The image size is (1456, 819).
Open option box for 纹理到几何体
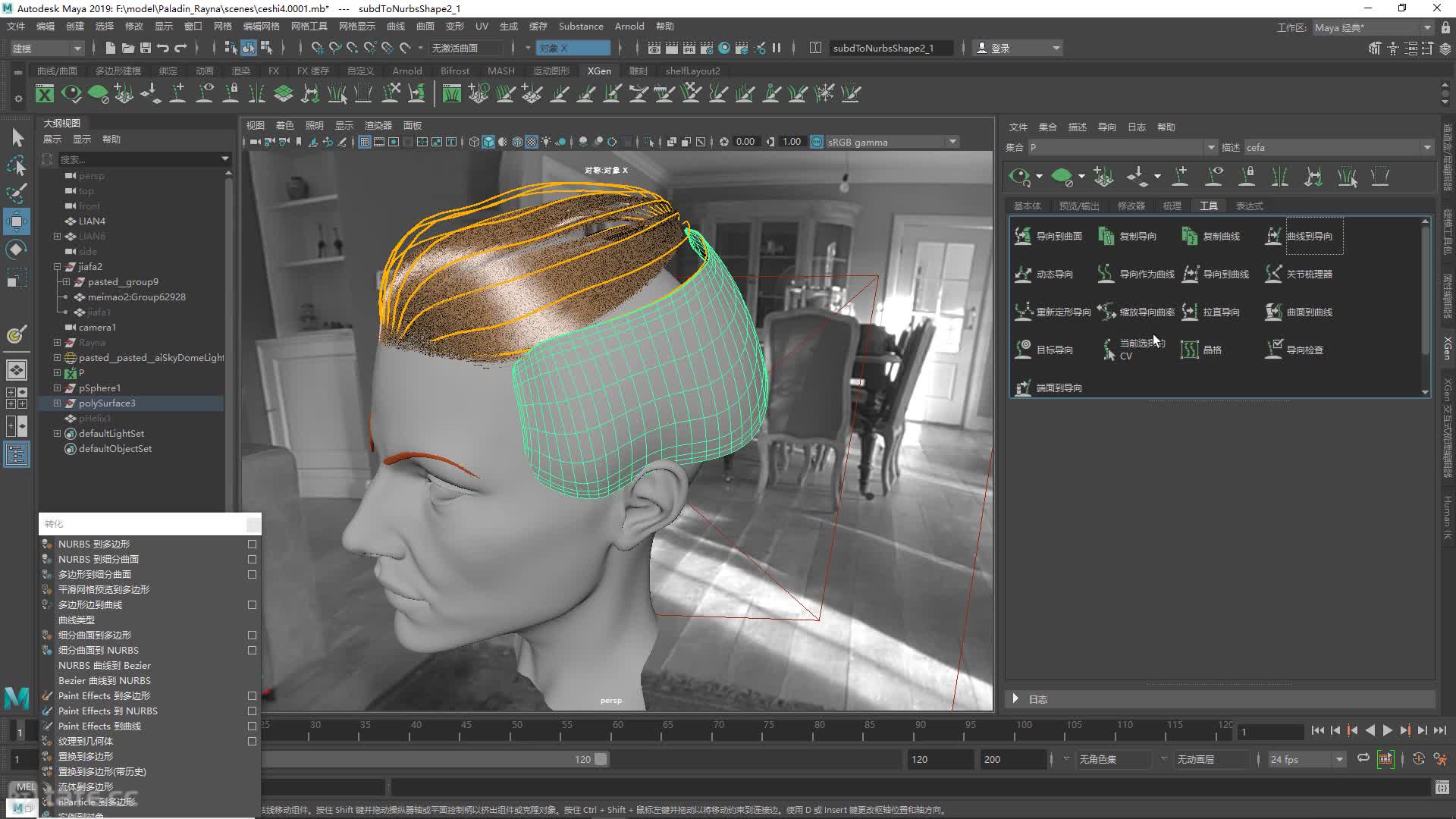253,741
